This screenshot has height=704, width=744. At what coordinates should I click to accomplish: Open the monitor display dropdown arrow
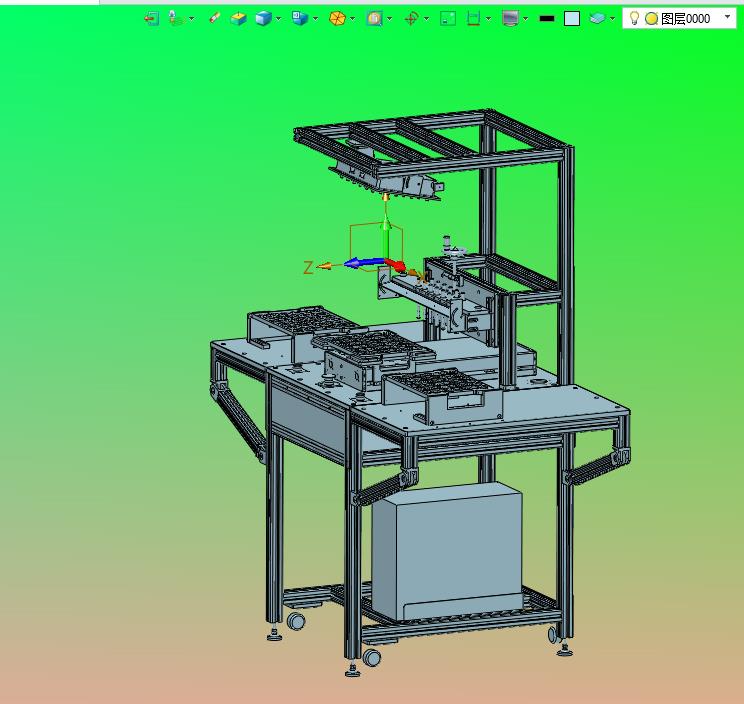[x=526, y=19]
